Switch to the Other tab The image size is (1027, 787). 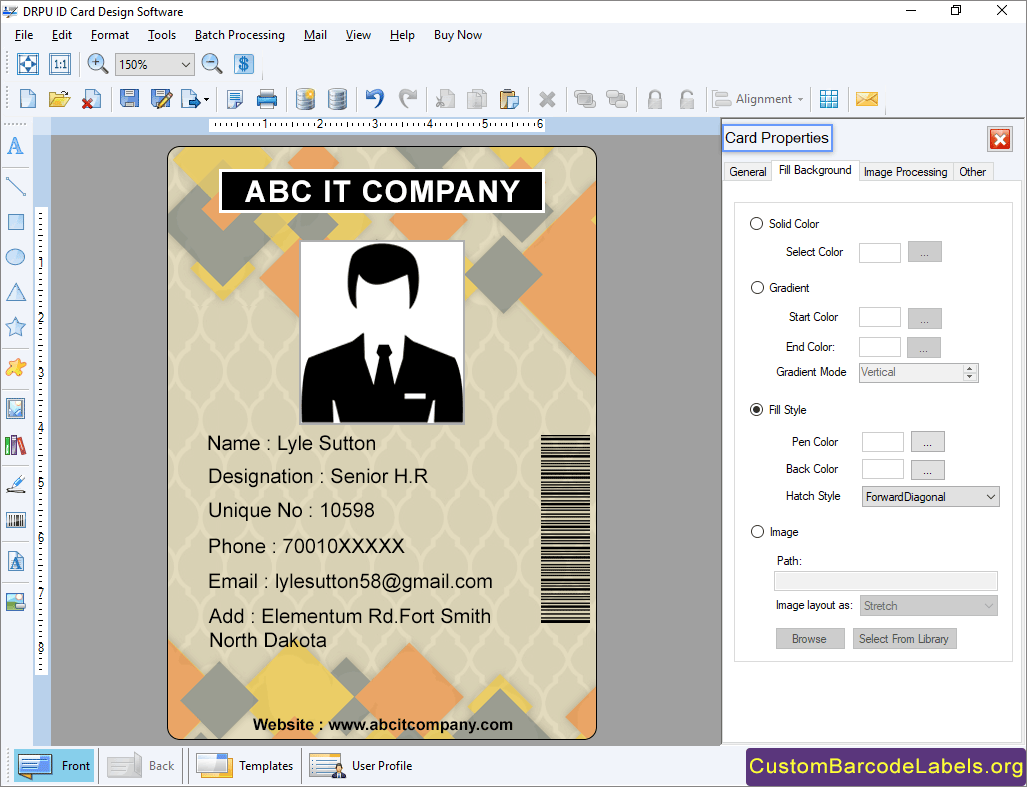973,172
